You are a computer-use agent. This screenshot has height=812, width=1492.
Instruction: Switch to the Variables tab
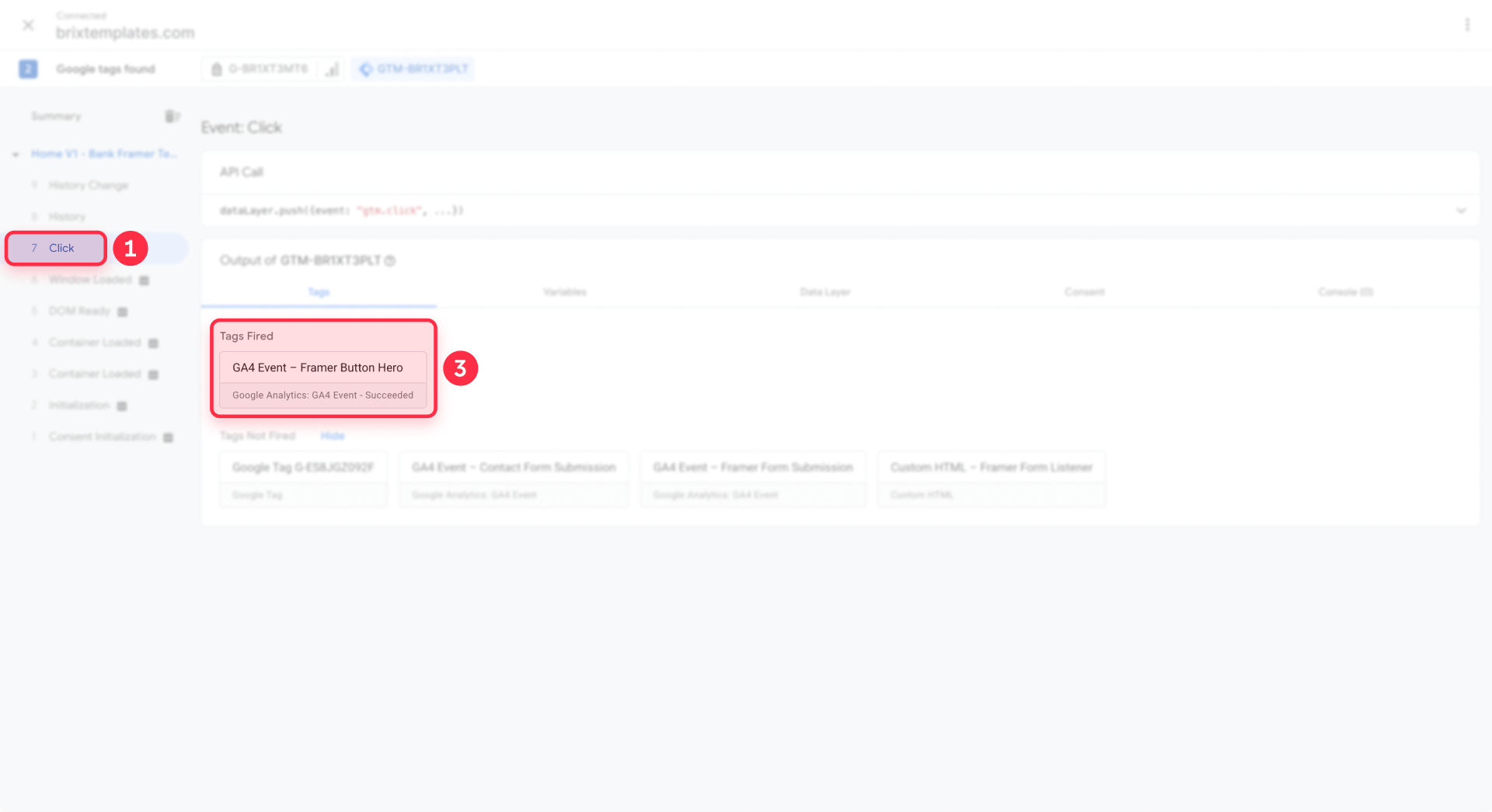point(565,292)
